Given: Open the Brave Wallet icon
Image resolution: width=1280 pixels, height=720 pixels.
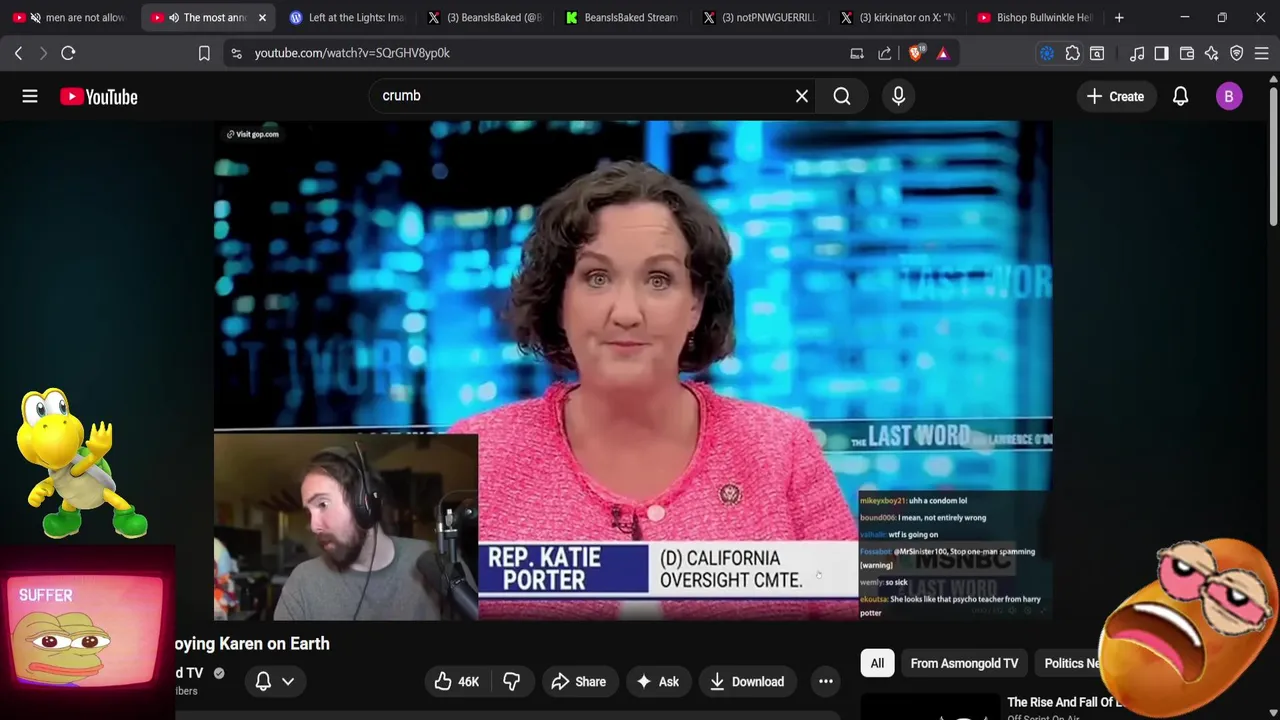Looking at the screenshot, I should point(1187,53).
